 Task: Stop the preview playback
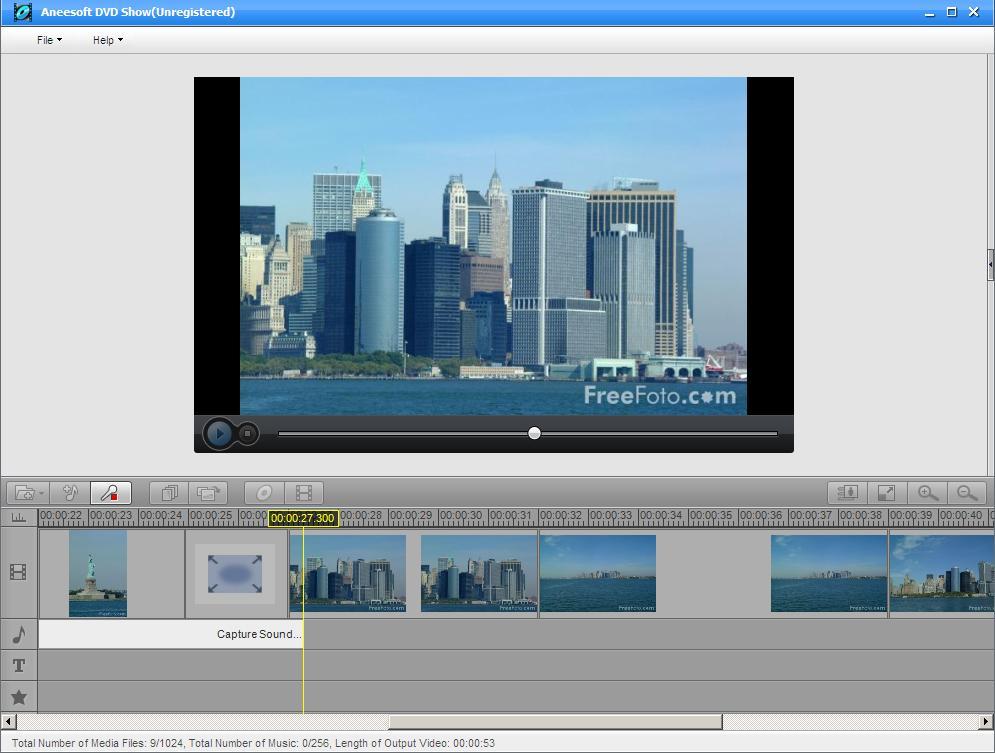247,434
